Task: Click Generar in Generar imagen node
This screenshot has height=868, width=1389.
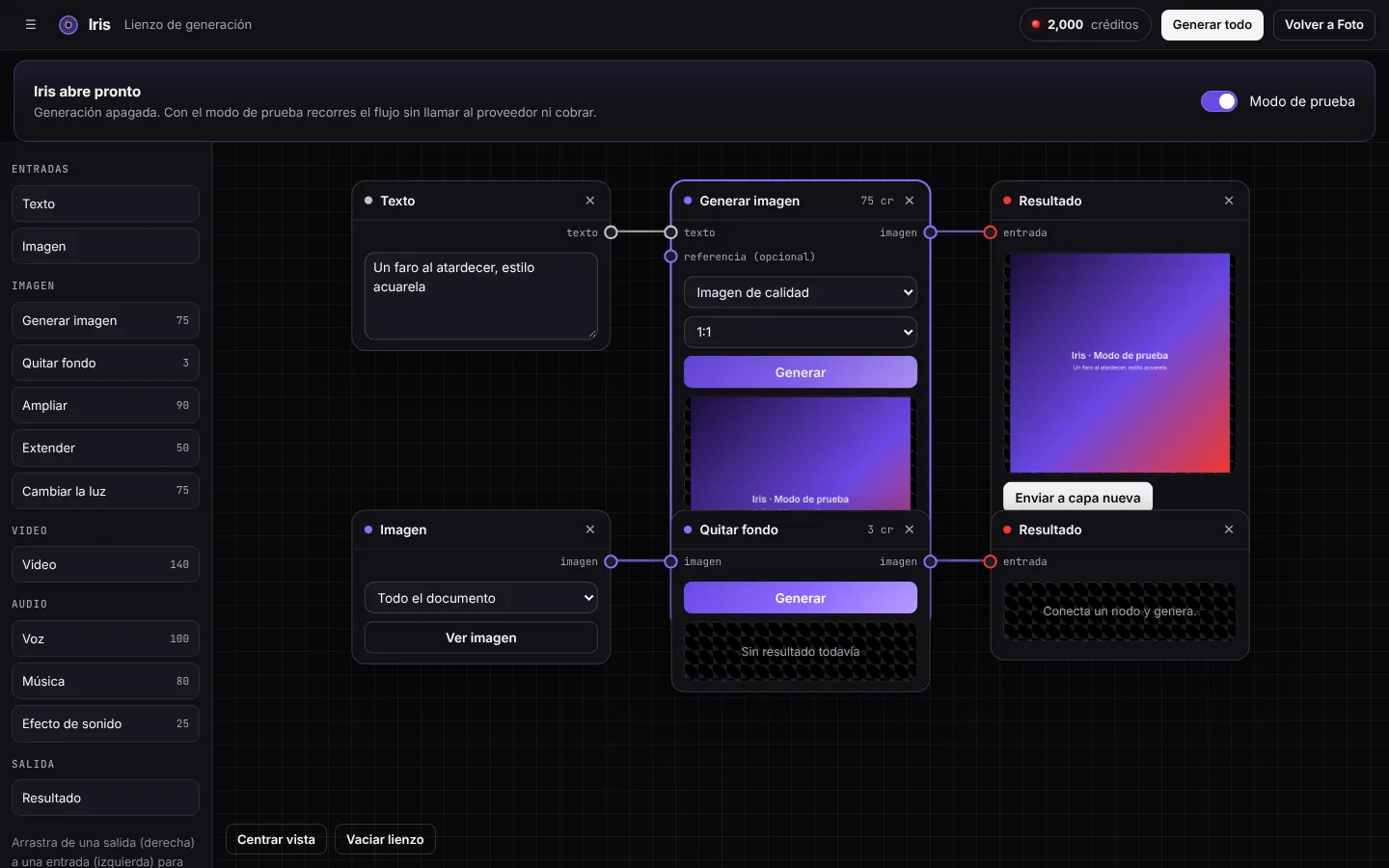Action: [x=801, y=372]
